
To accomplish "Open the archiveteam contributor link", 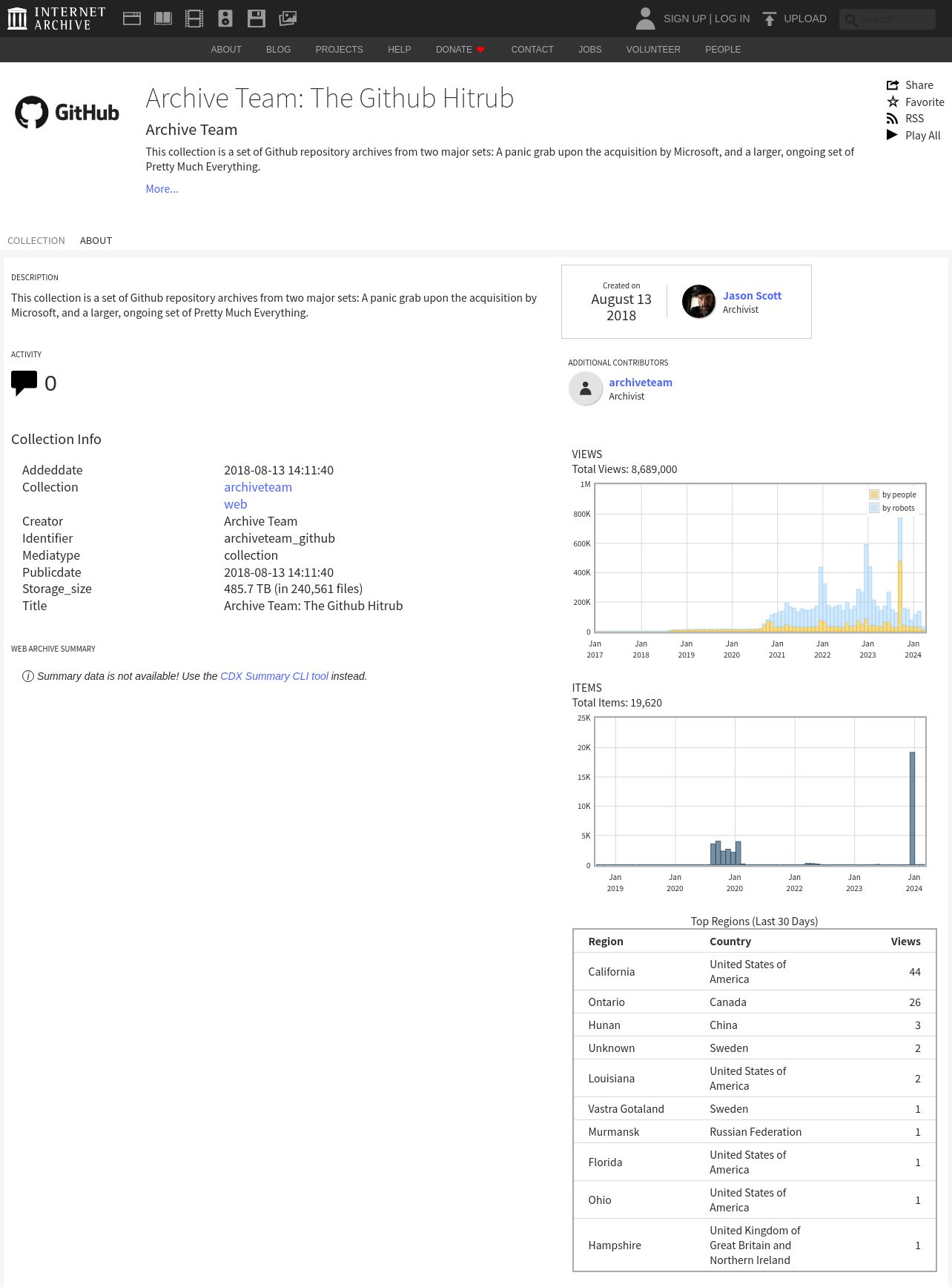I will (641, 383).
